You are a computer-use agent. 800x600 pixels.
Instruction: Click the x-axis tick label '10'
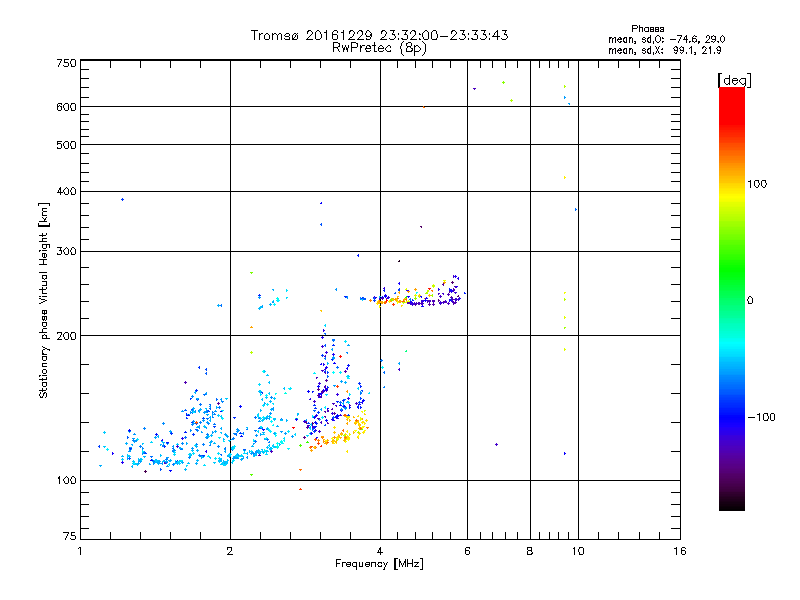pos(578,551)
